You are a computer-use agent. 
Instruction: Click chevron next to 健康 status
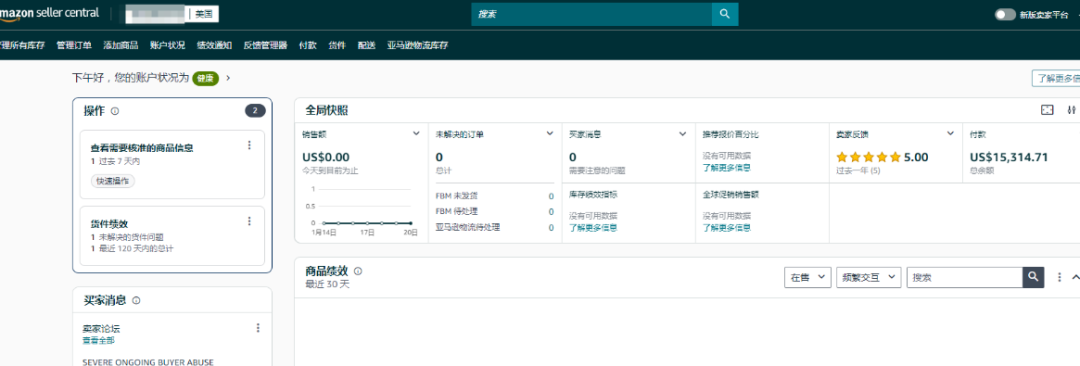228,78
